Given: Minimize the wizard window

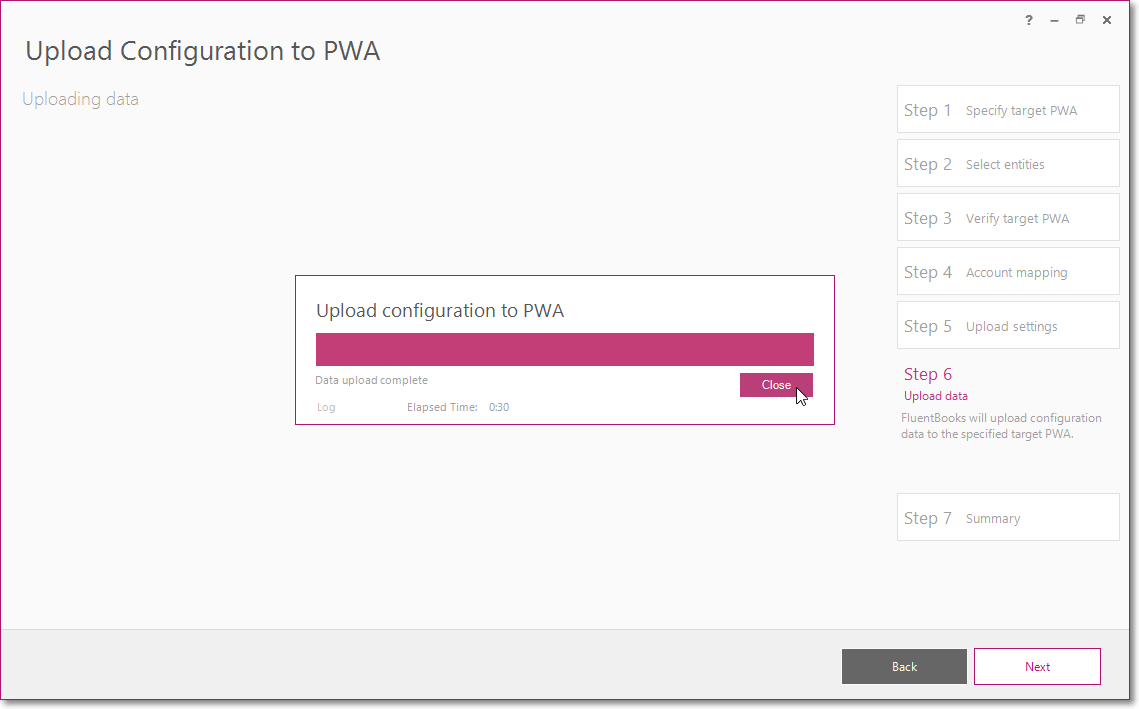Looking at the screenshot, I should (1054, 20).
